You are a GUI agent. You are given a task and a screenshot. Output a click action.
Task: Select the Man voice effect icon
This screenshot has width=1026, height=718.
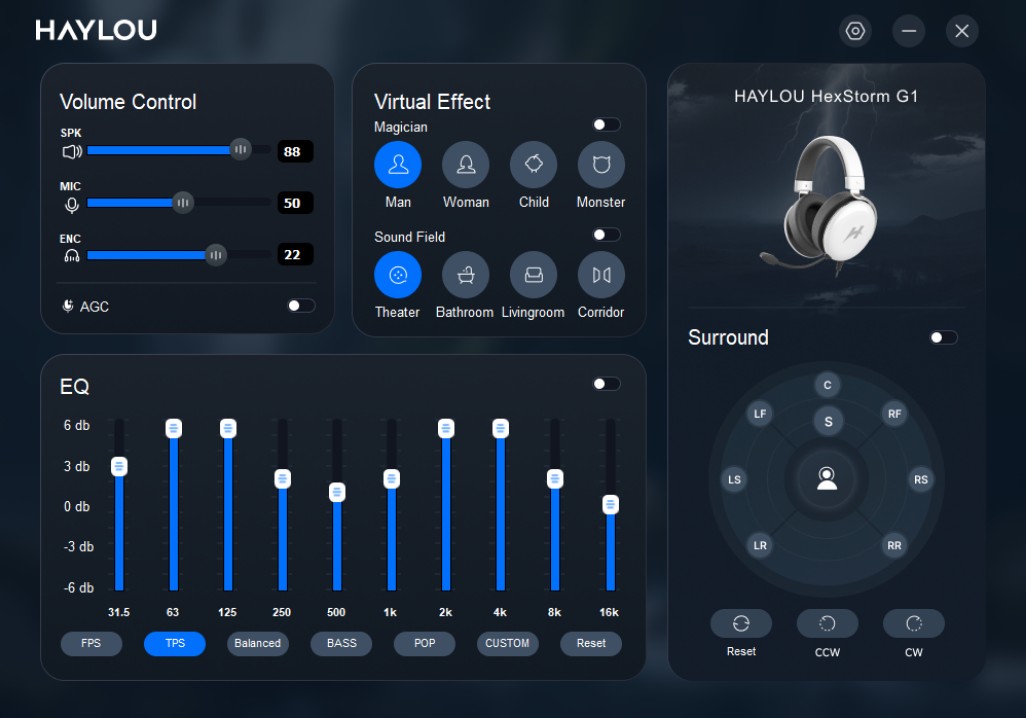[397, 164]
